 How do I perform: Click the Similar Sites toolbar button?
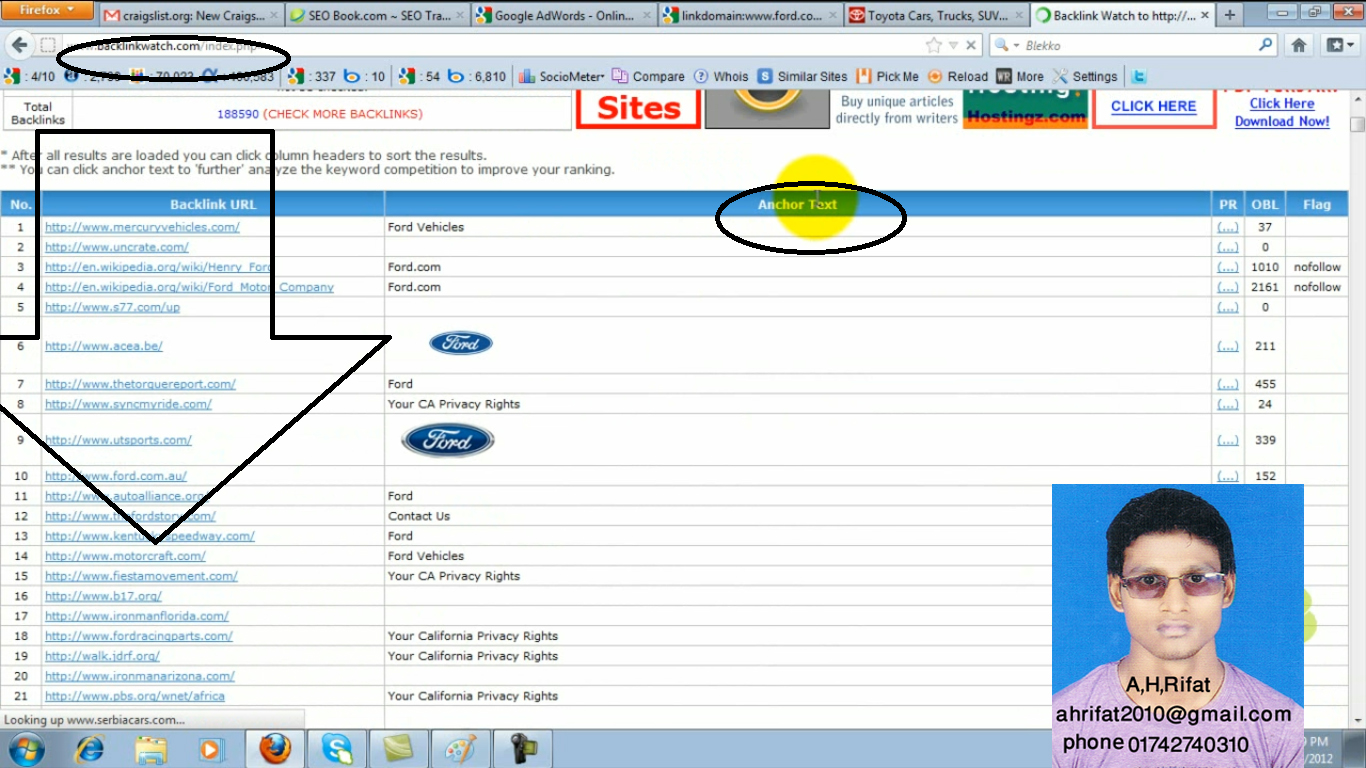pos(803,76)
